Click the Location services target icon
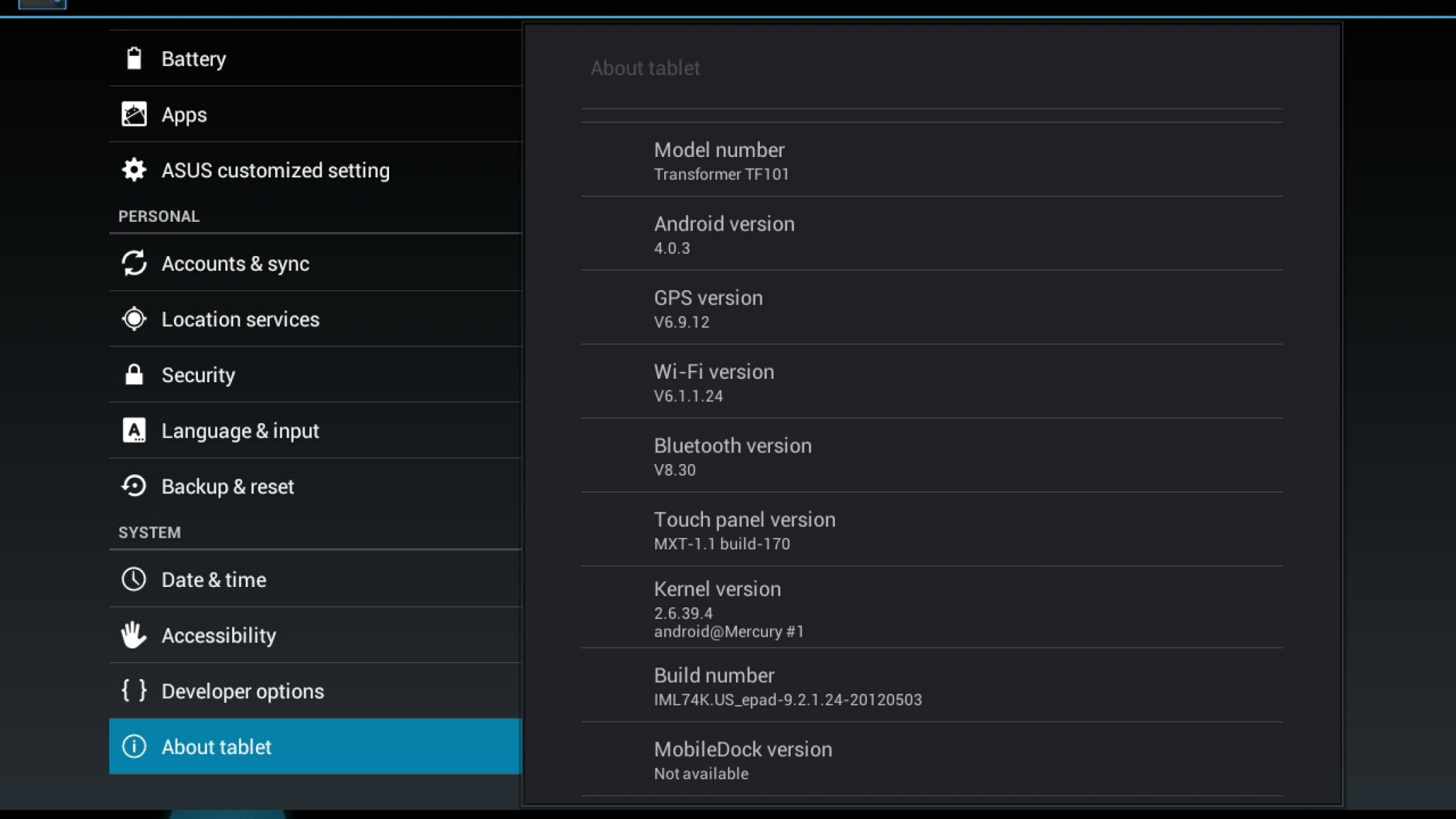The image size is (1456, 819). tap(134, 319)
